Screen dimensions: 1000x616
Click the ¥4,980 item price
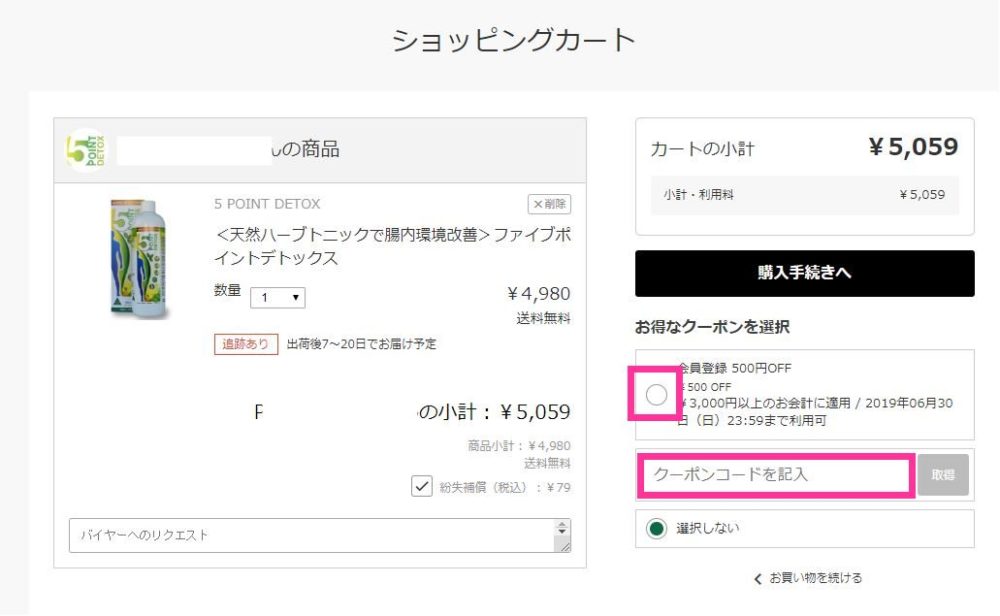click(x=538, y=294)
